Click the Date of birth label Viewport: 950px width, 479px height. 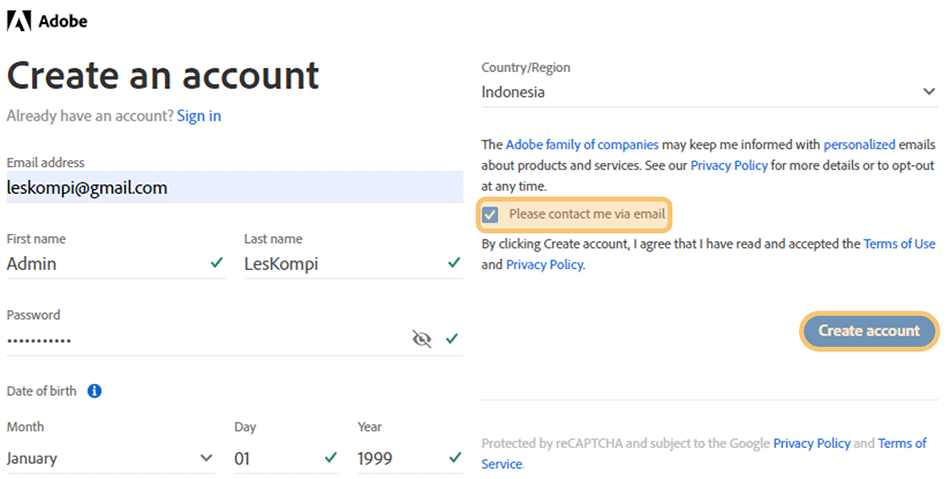(x=42, y=391)
